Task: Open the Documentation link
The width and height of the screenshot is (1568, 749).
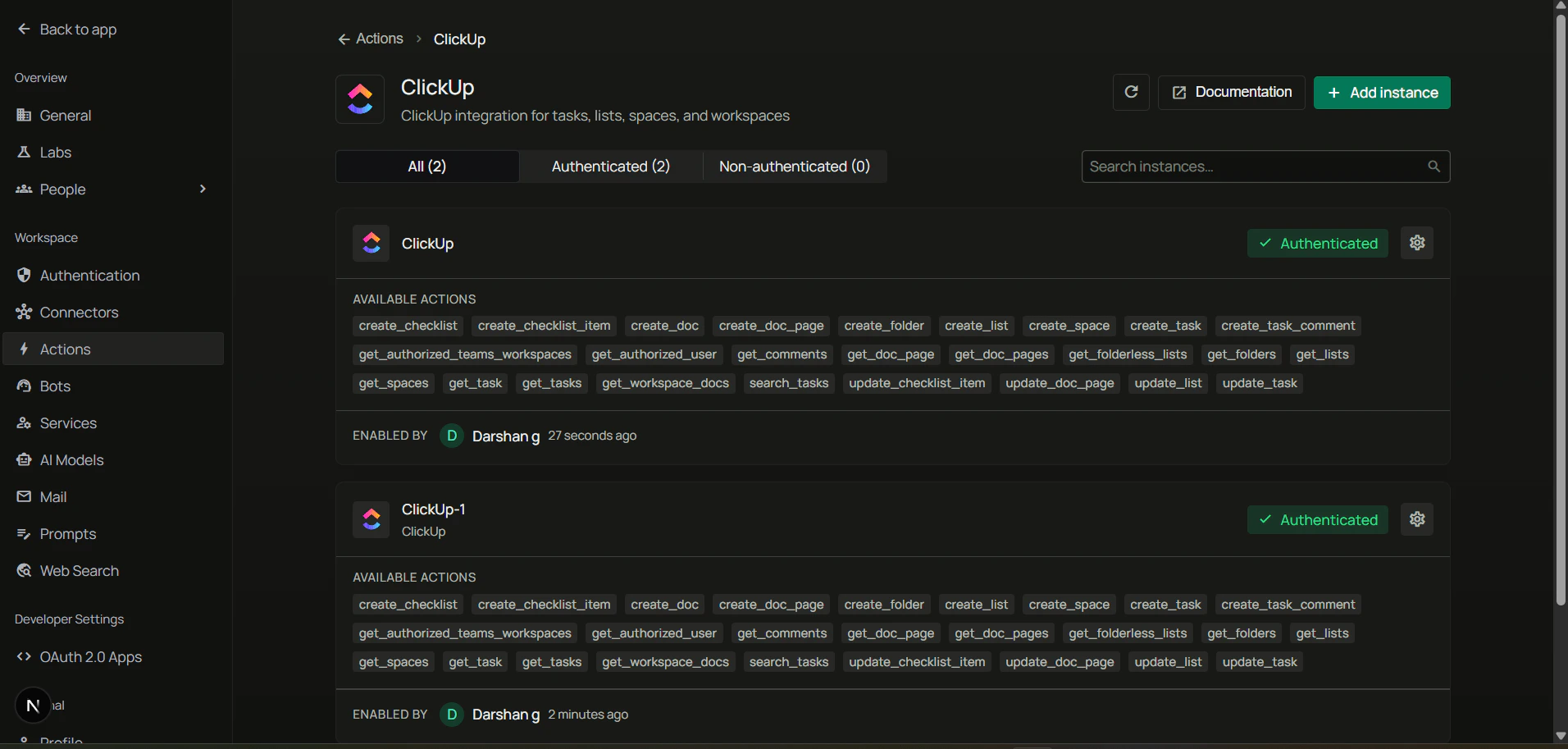Action: click(1231, 92)
